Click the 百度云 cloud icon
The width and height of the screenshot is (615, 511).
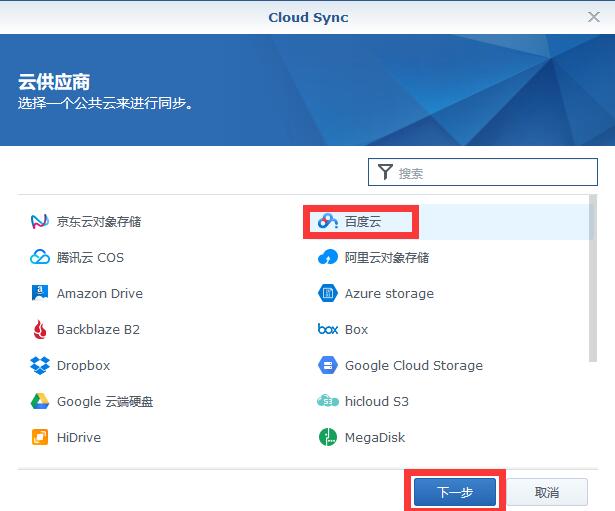[x=328, y=222]
